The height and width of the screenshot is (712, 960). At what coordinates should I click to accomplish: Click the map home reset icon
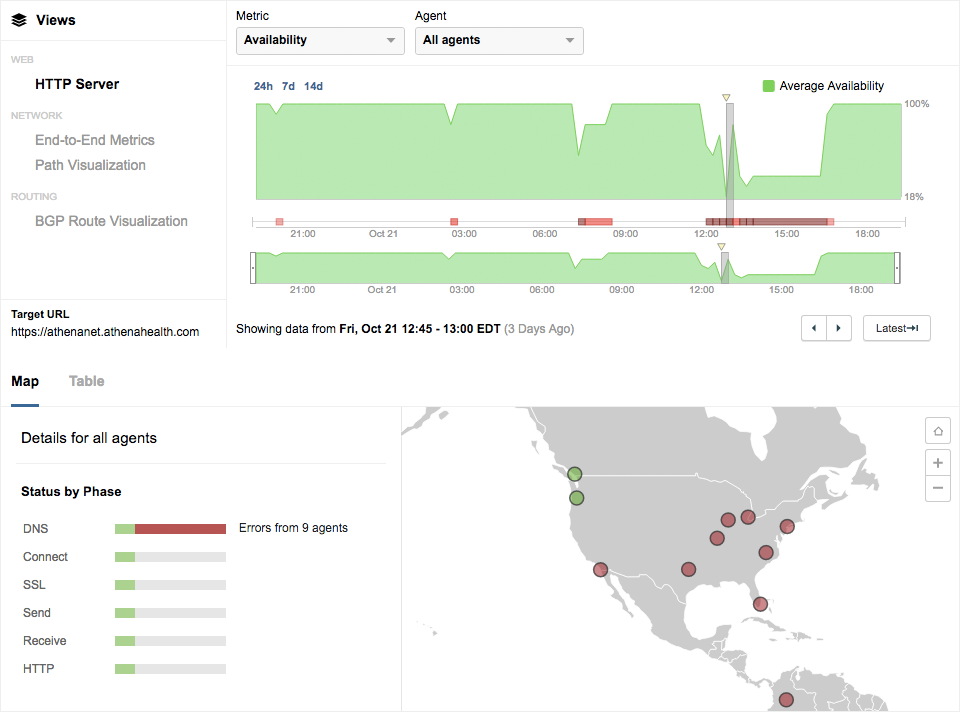pyautogui.click(x=937, y=431)
